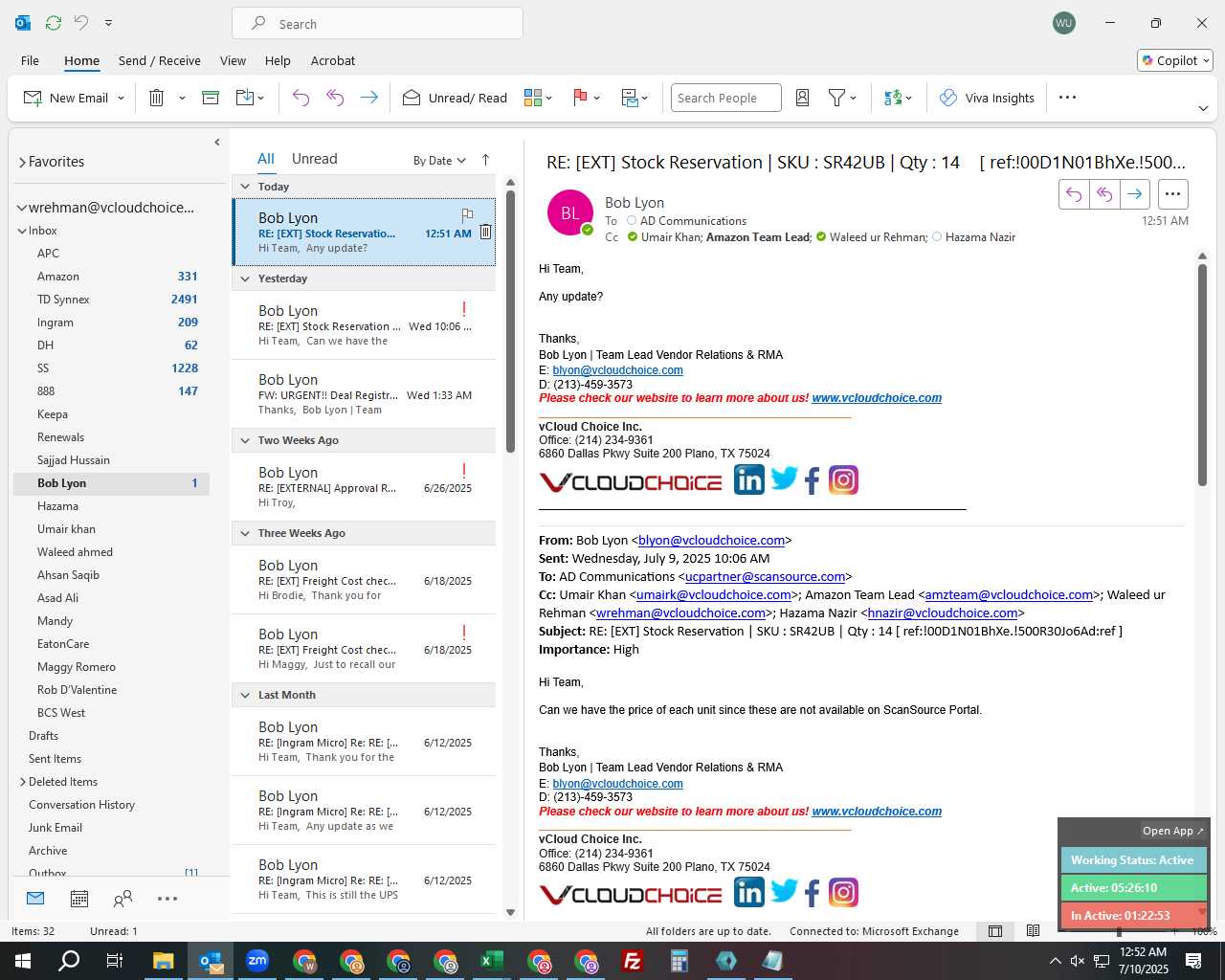Click Forward in the reading pane header
1225x980 pixels.
[x=1135, y=194]
